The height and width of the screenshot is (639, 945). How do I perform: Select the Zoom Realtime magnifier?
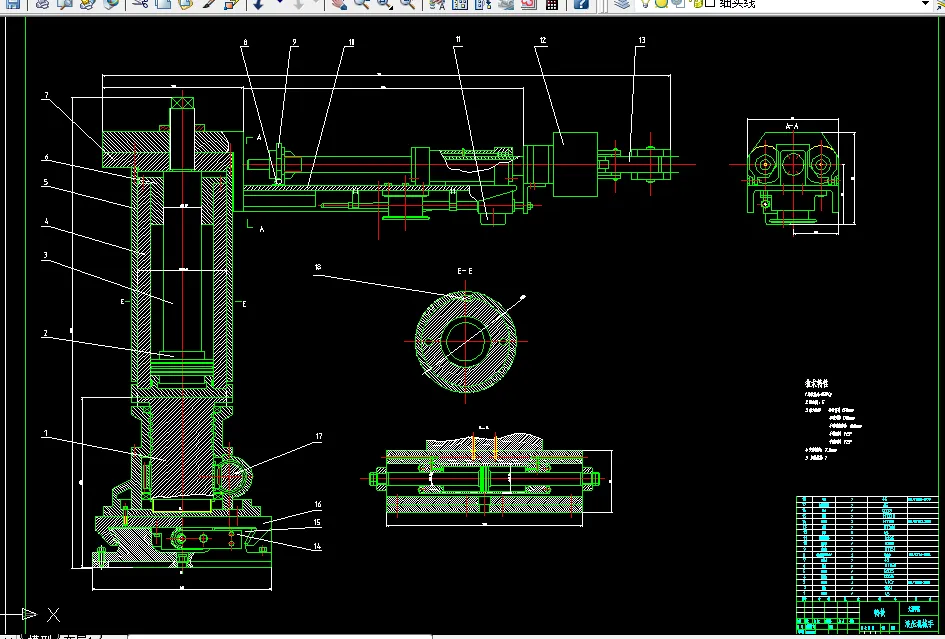point(362,4)
